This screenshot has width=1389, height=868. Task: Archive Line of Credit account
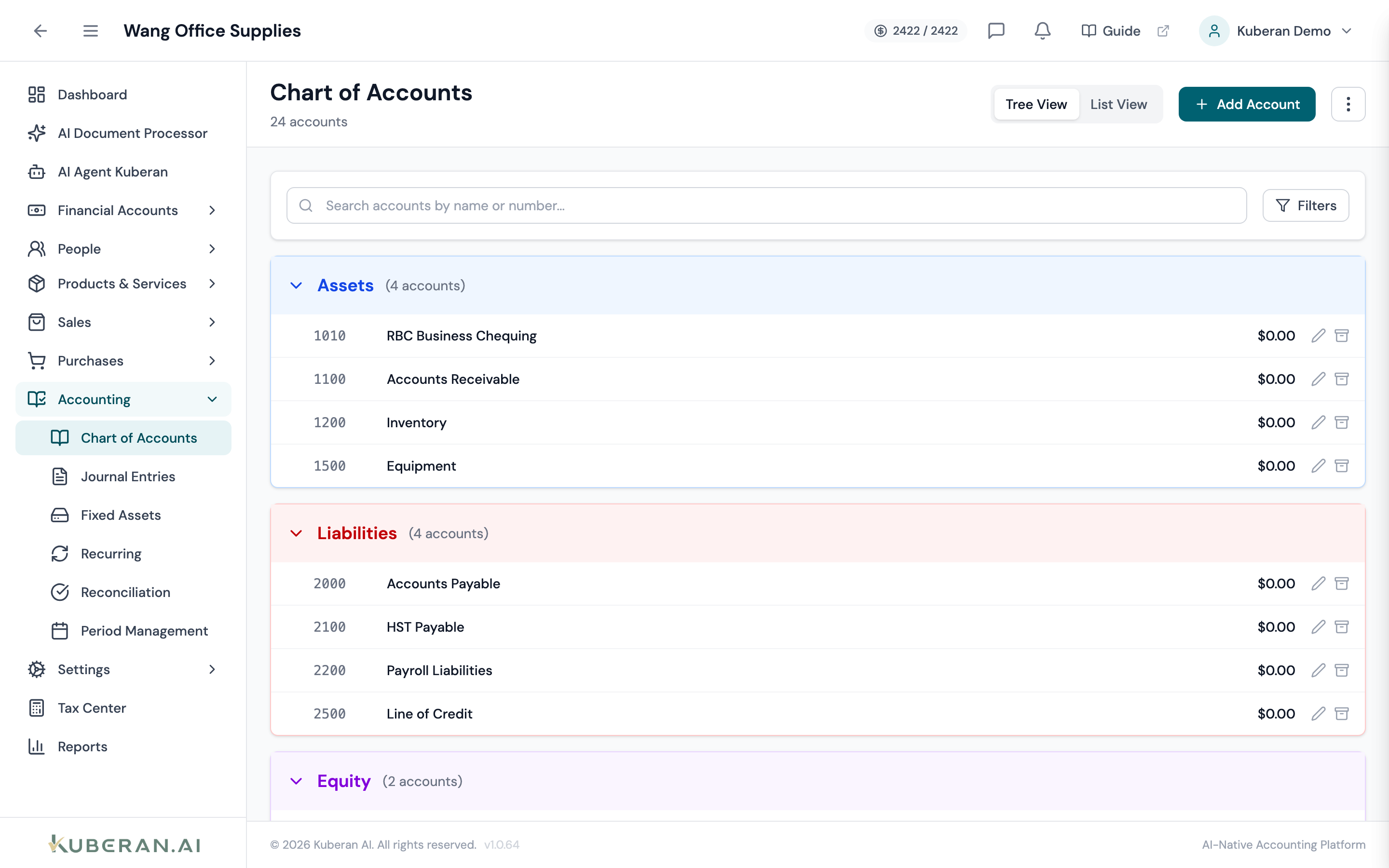tap(1341, 714)
